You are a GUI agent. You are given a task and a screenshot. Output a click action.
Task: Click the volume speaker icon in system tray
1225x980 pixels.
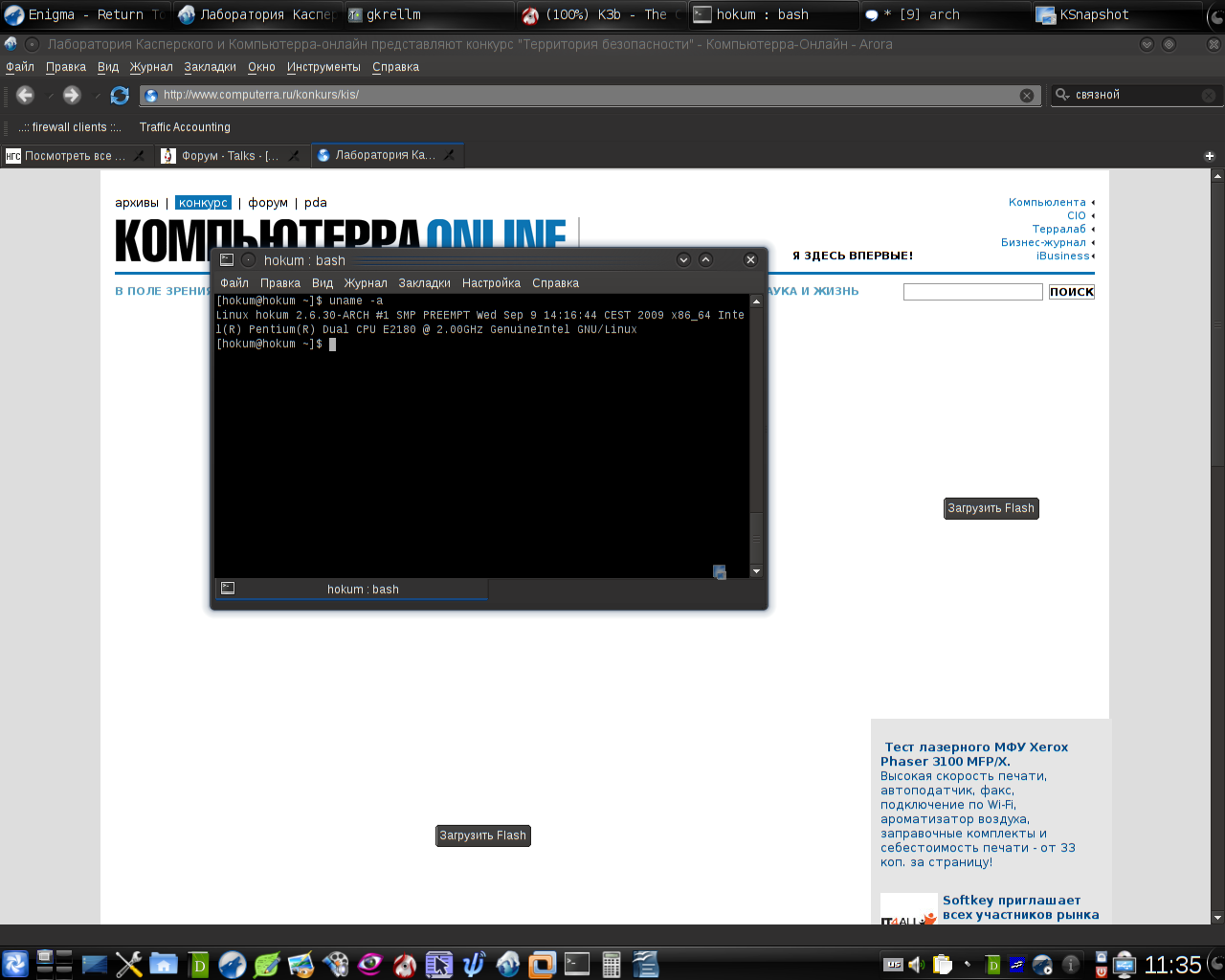pos(916,965)
